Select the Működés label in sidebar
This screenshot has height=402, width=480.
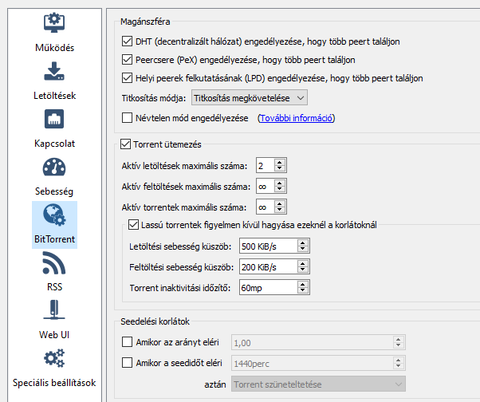coord(55,48)
